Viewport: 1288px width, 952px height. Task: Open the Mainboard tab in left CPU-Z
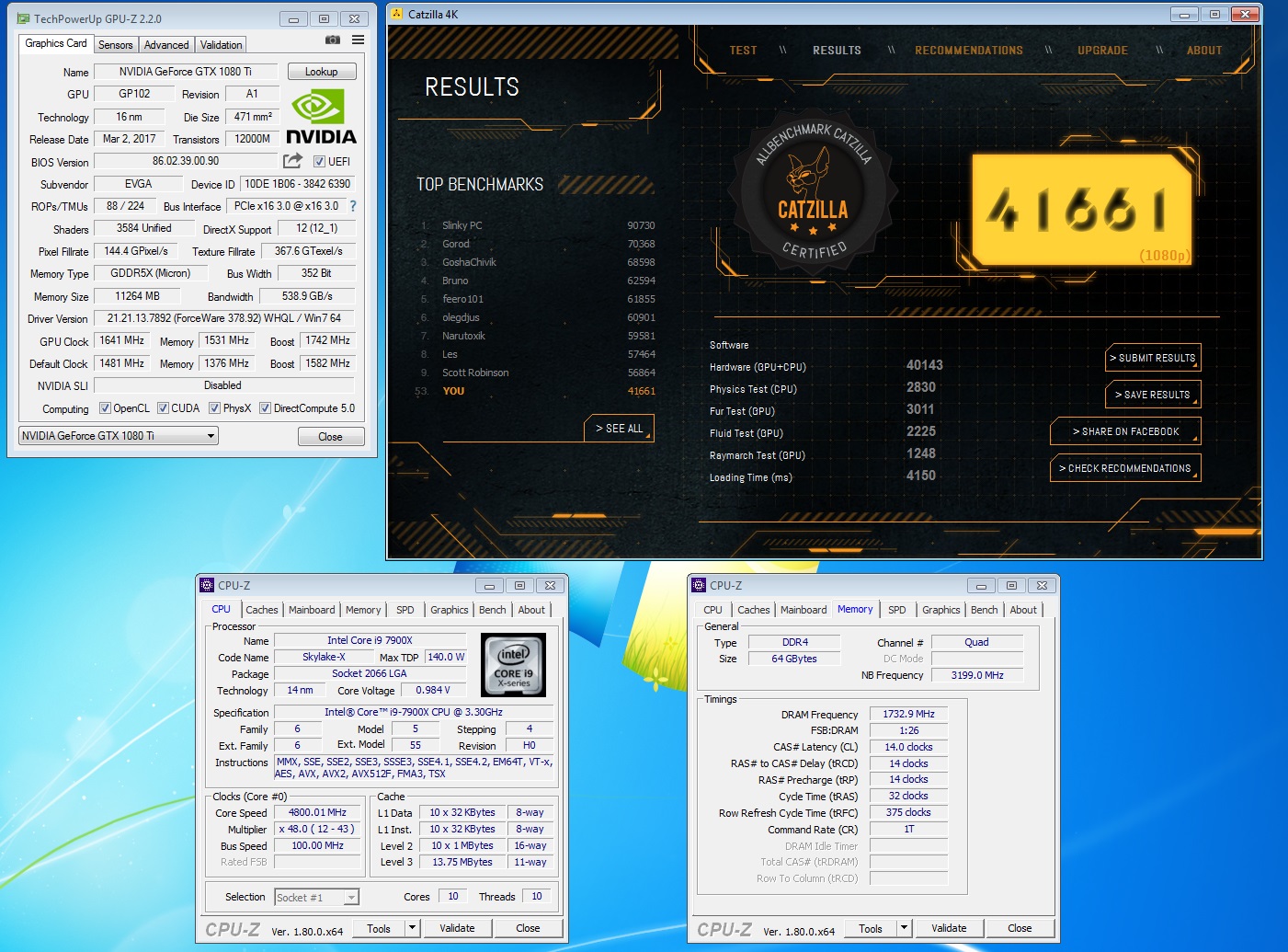coord(312,610)
